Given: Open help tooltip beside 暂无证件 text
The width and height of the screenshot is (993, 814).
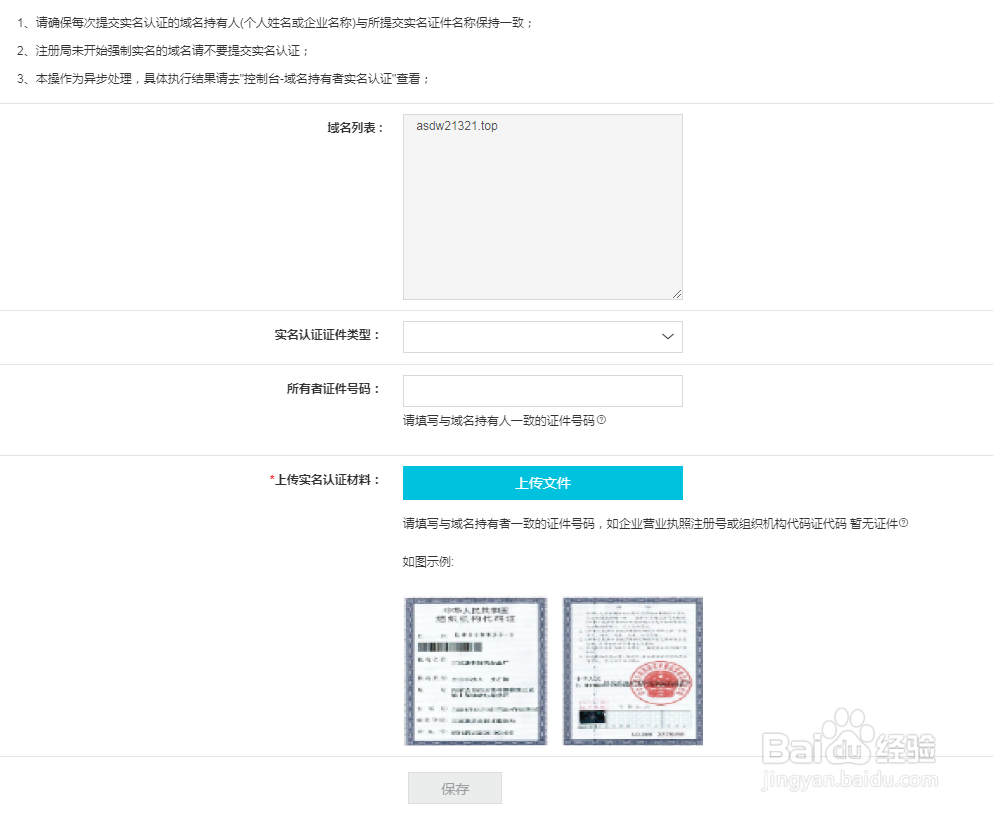Looking at the screenshot, I should coord(903,522).
